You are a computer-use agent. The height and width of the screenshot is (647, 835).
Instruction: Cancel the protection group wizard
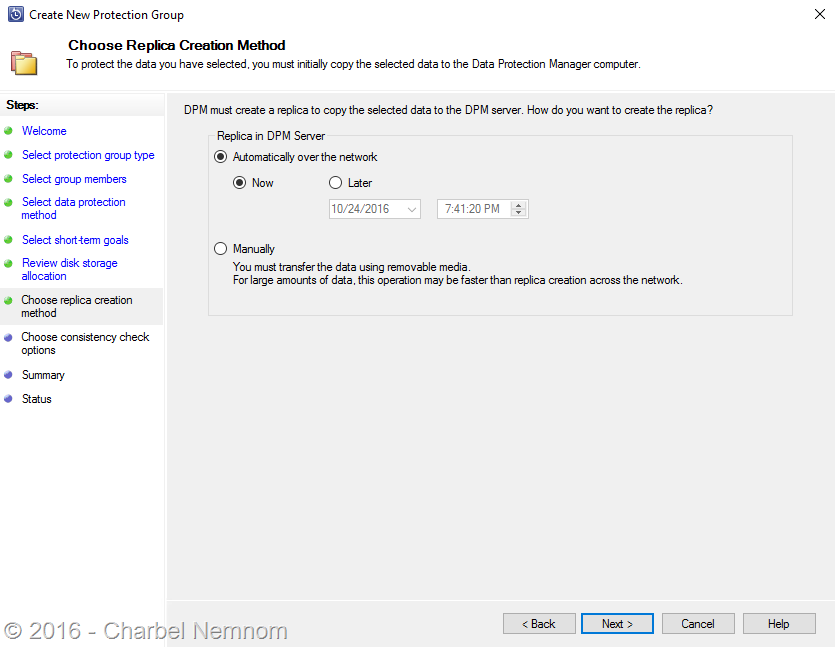(x=698, y=624)
